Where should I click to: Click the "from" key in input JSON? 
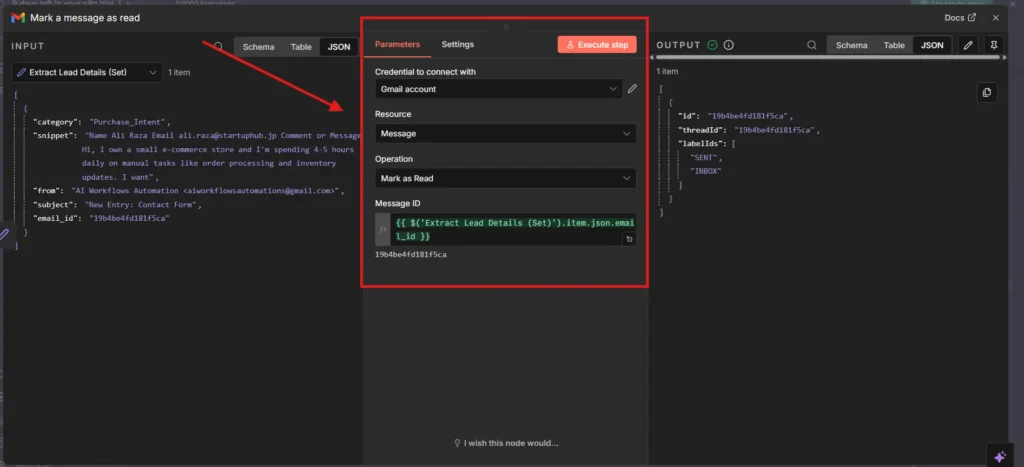pos(48,191)
